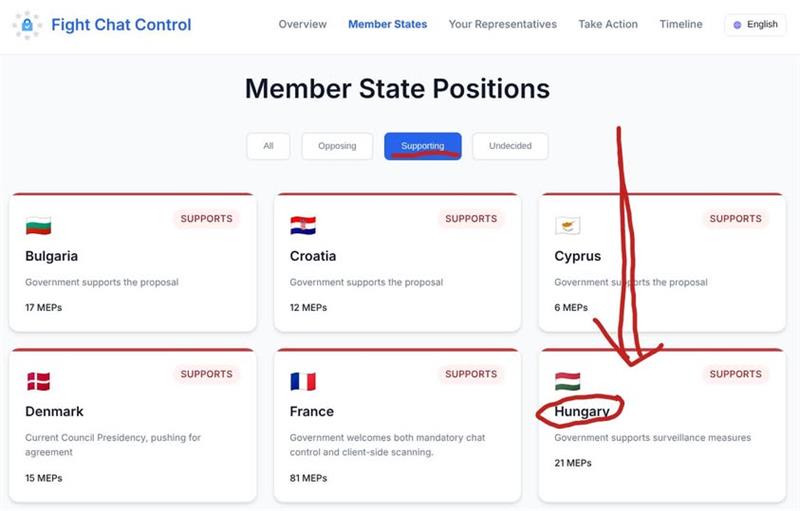Open the Member States nav tab
Screen dimensions: 800x511
pos(387,24)
